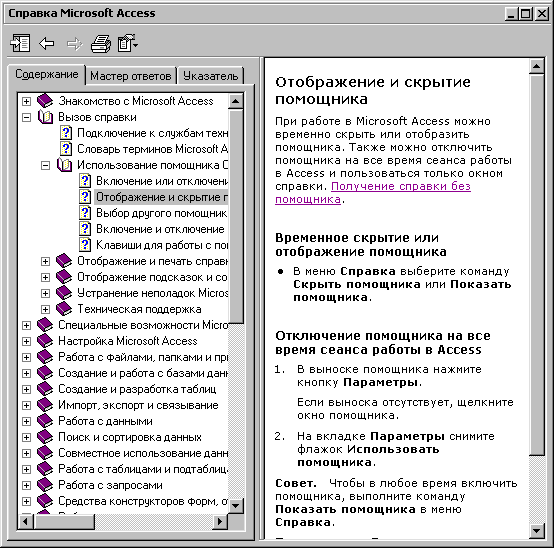Select the Выбор другого помощника topic
Screen dimensions: 554x548
click(161, 213)
